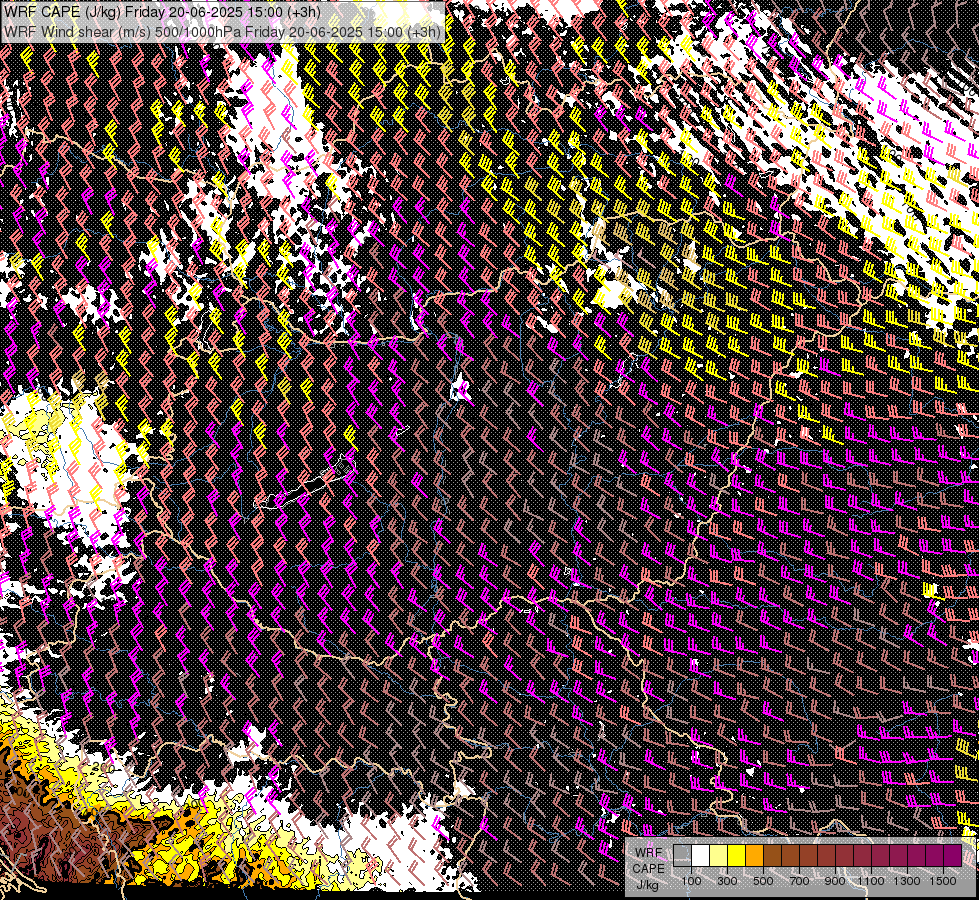Click the 1500 value on legend
This screenshot has width=979, height=900.
(x=943, y=881)
